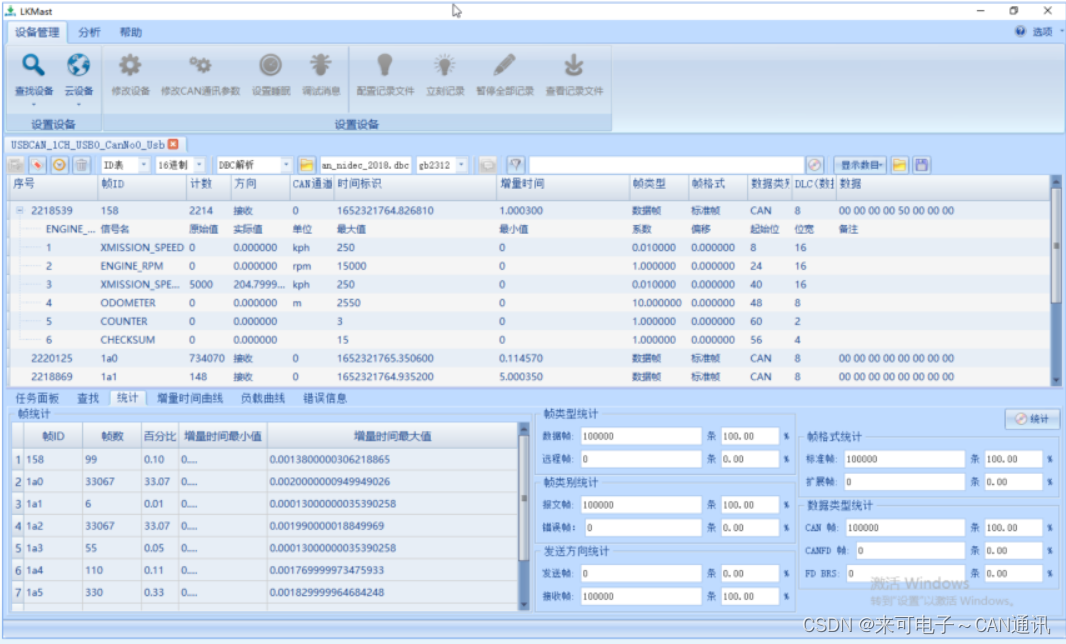
Task: Expand the arrow under 查找设备
Action: (33, 104)
